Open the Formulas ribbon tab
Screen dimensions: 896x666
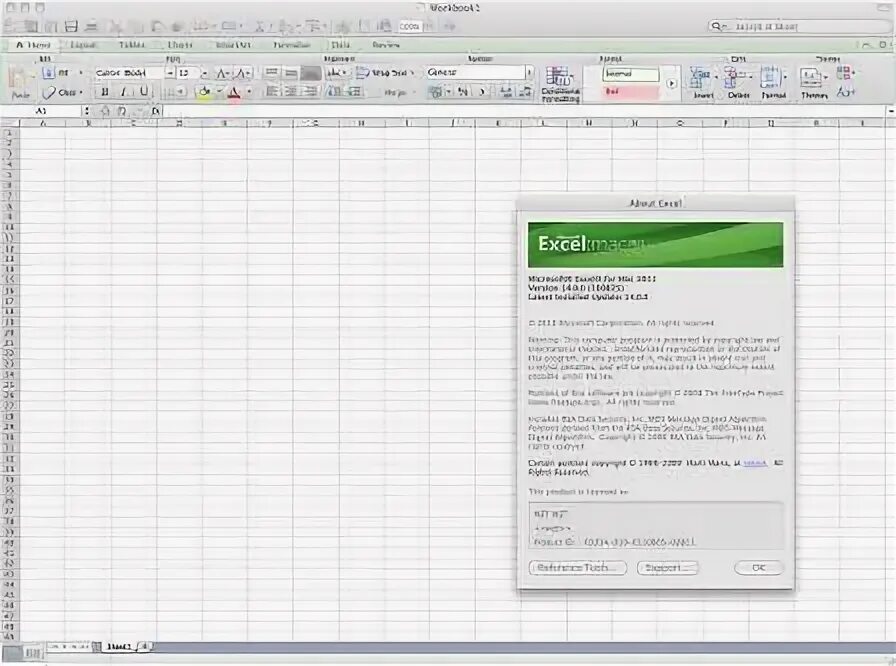[291, 45]
